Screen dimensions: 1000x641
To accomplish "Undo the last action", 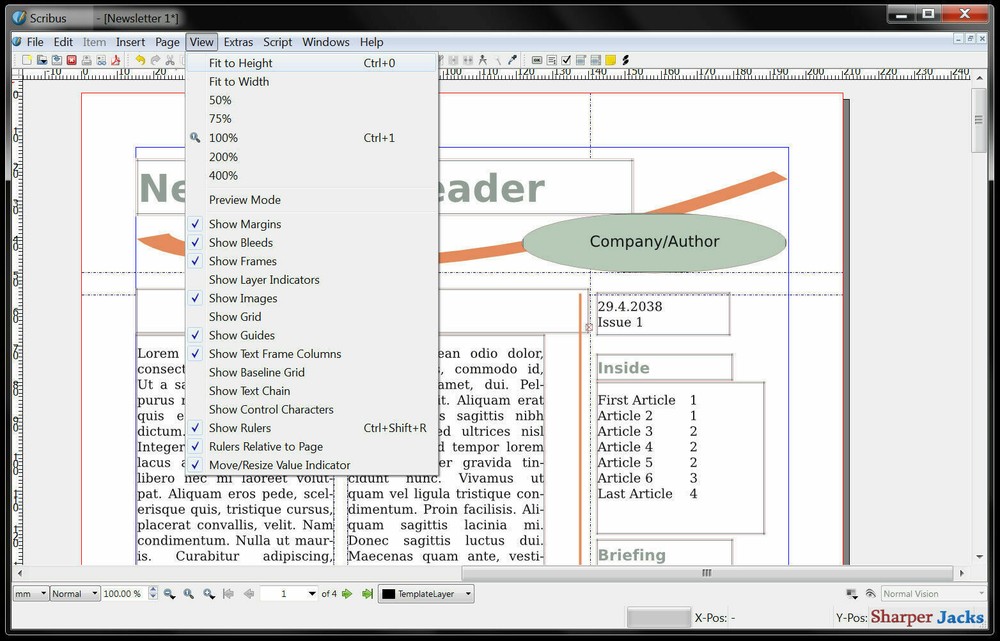I will point(140,60).
